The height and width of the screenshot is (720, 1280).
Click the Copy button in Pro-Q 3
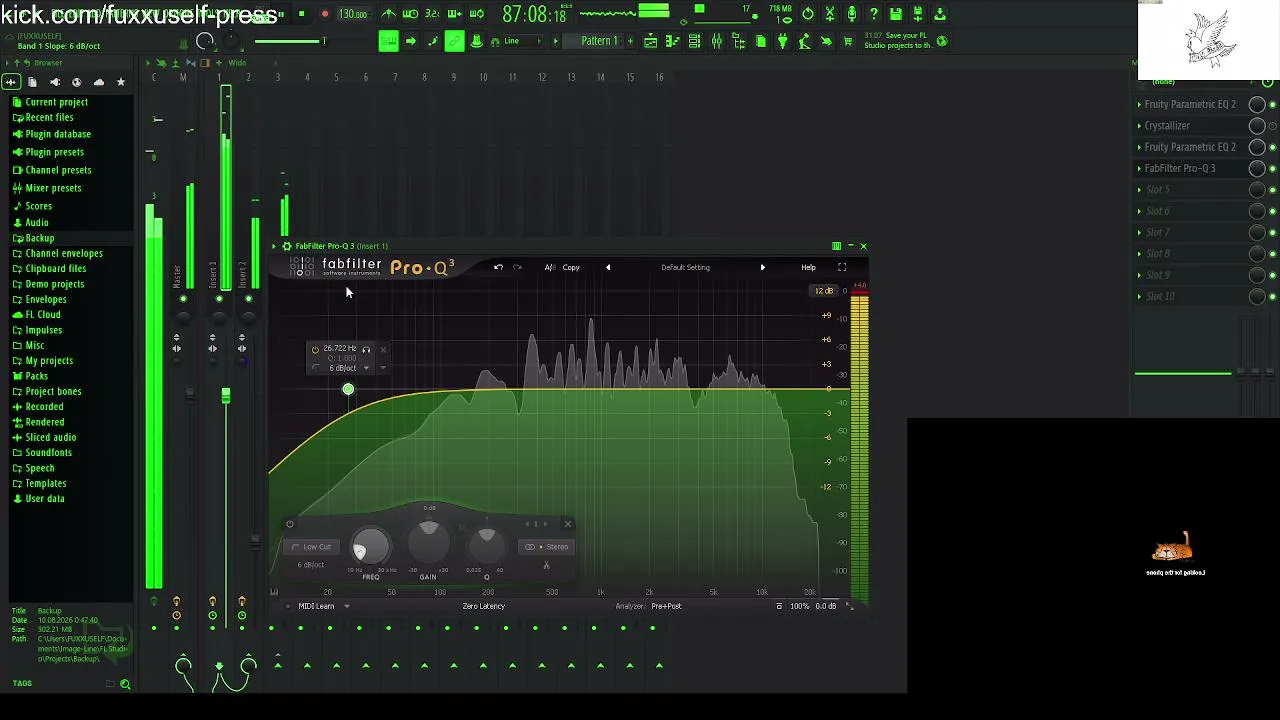571,267
